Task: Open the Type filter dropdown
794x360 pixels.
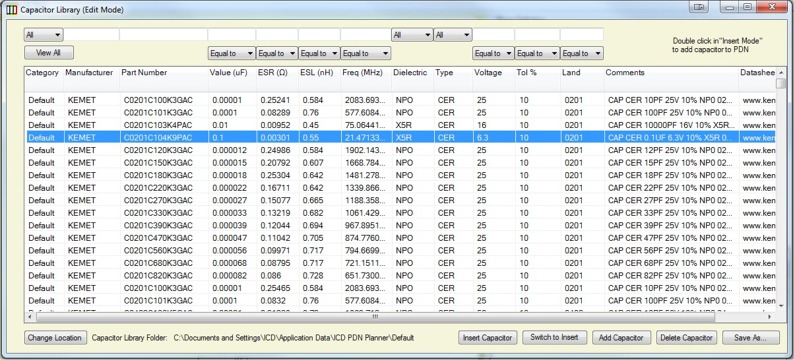Action: (453, 35)
